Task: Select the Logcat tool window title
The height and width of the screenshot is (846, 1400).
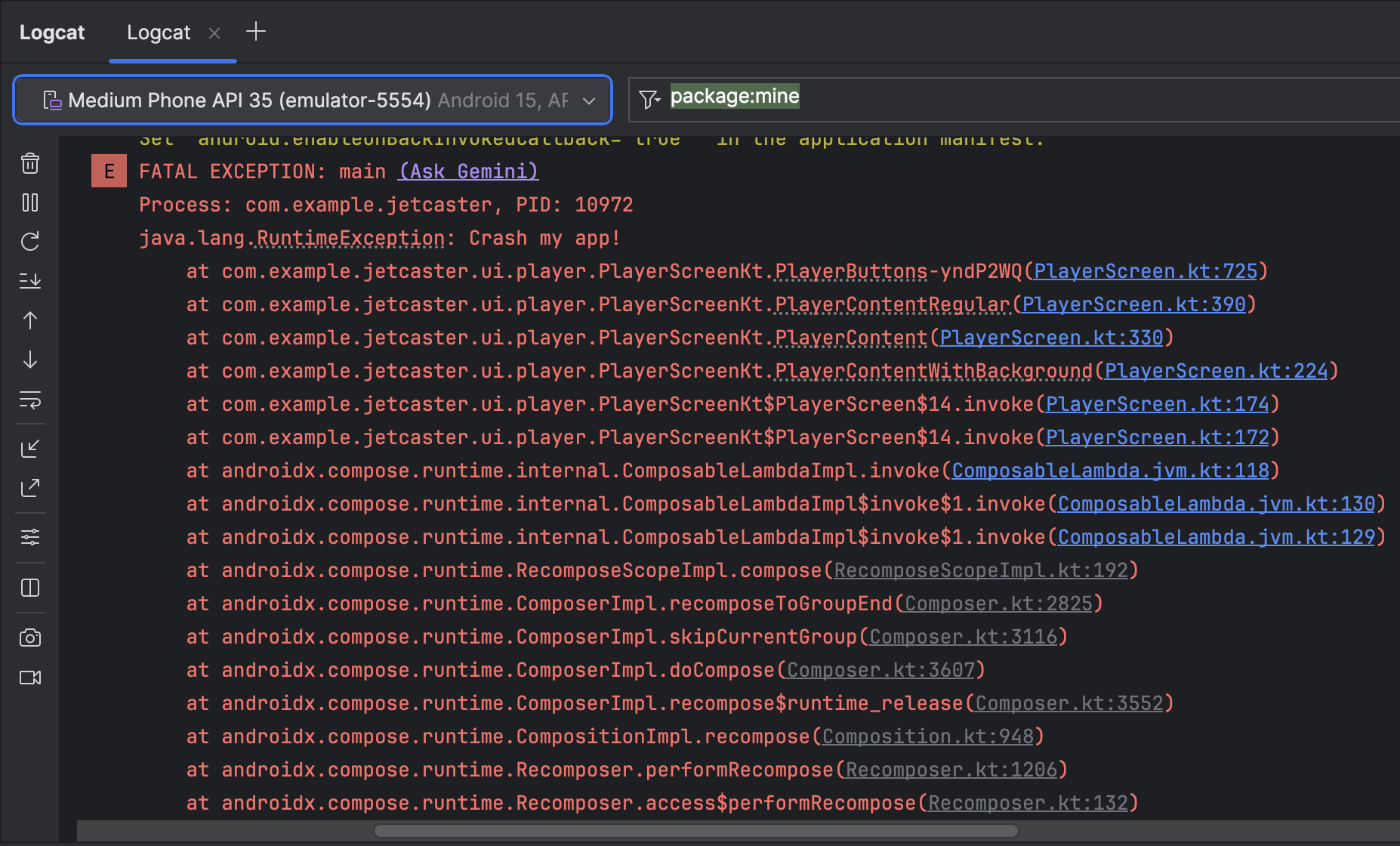Action: point(52,32)
